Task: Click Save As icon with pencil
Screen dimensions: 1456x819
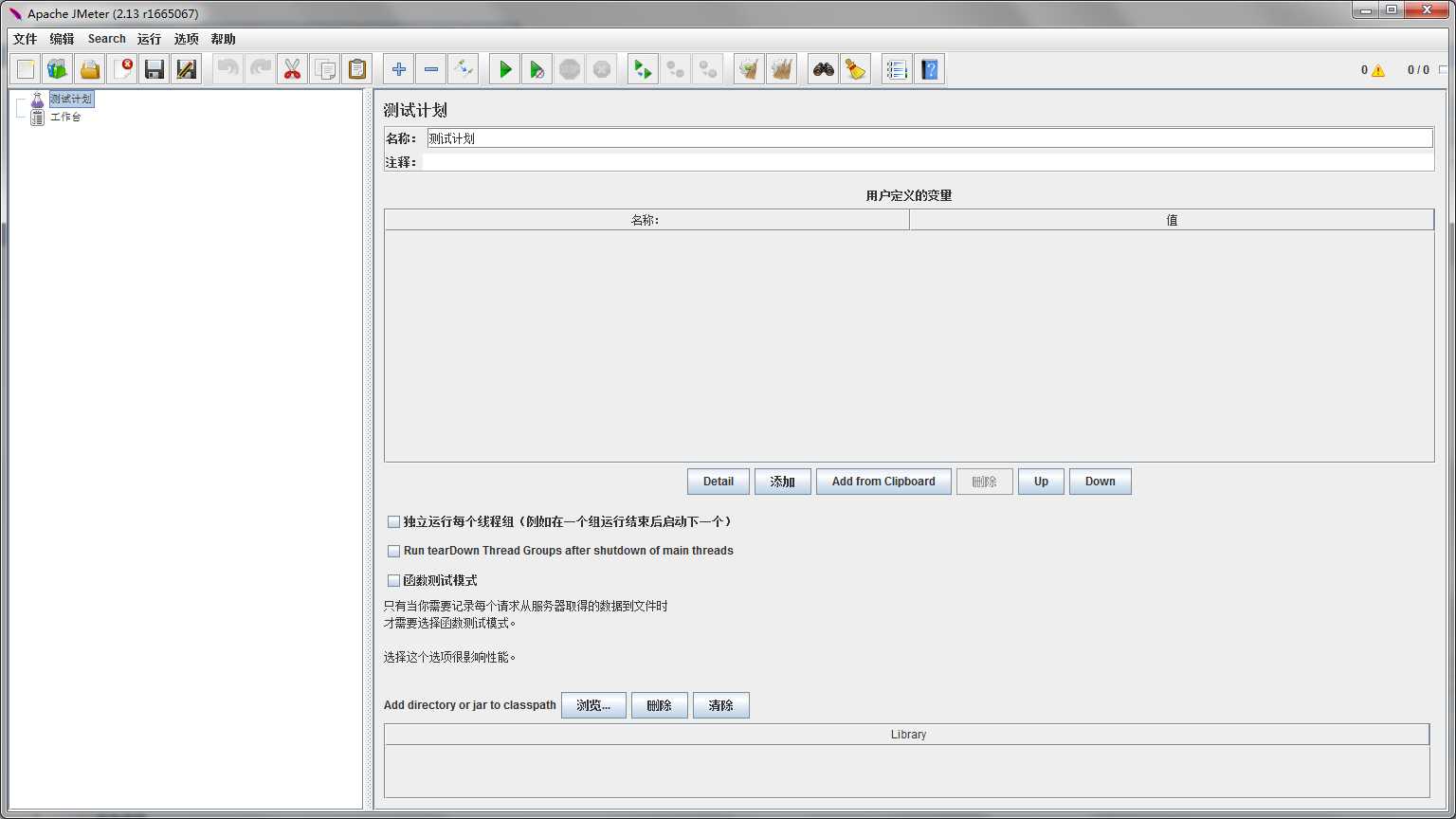Action: coord(187,69)
